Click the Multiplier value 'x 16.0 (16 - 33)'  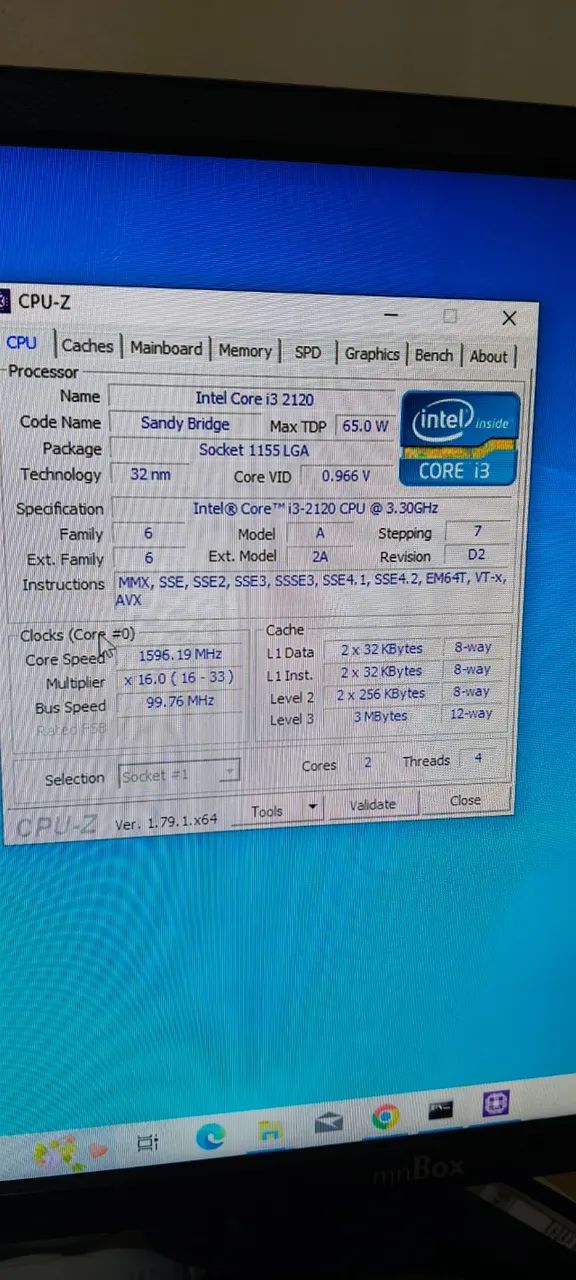pos(180,679)
